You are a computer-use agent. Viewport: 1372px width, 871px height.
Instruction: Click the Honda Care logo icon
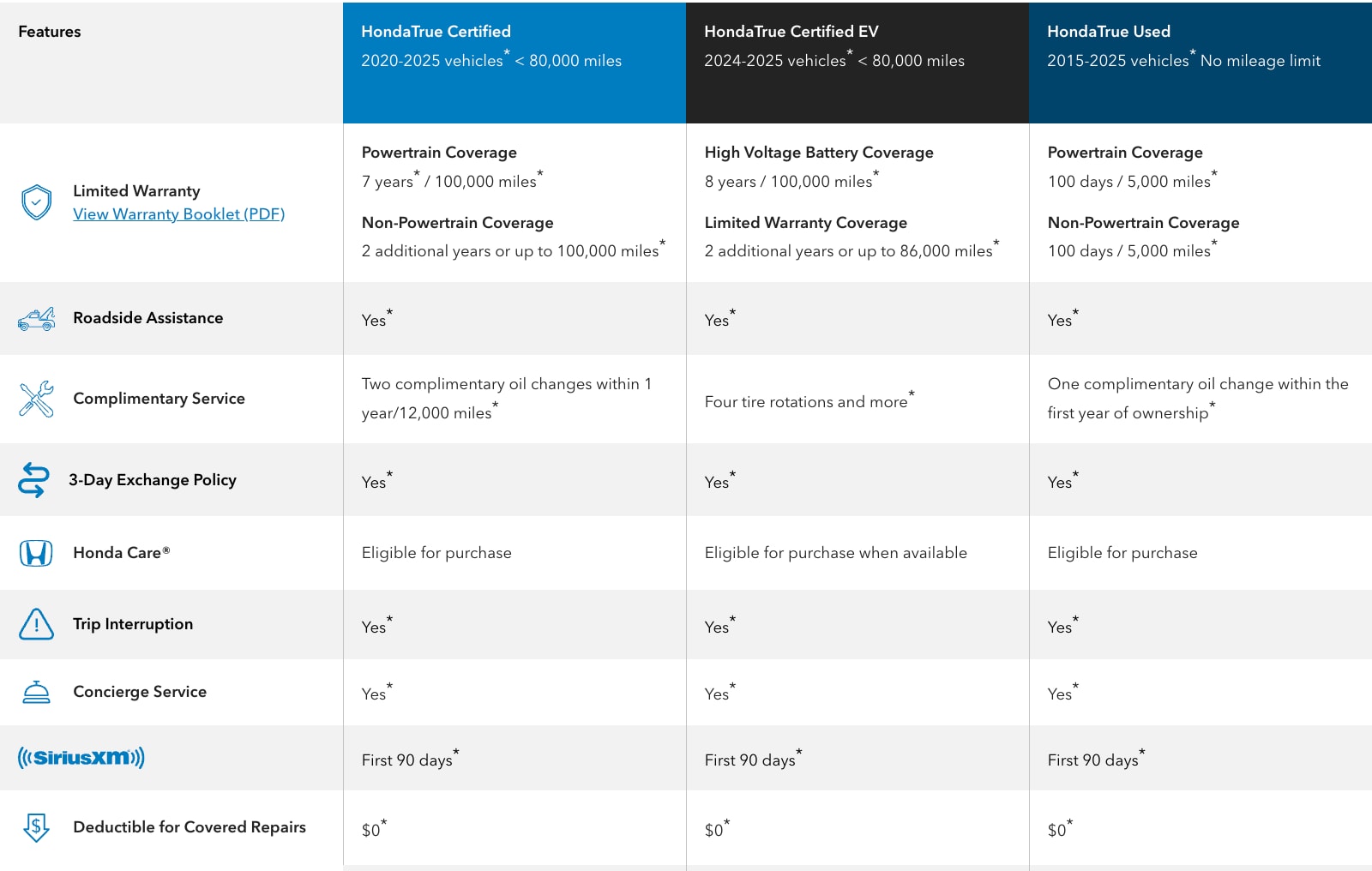point(36,553)
